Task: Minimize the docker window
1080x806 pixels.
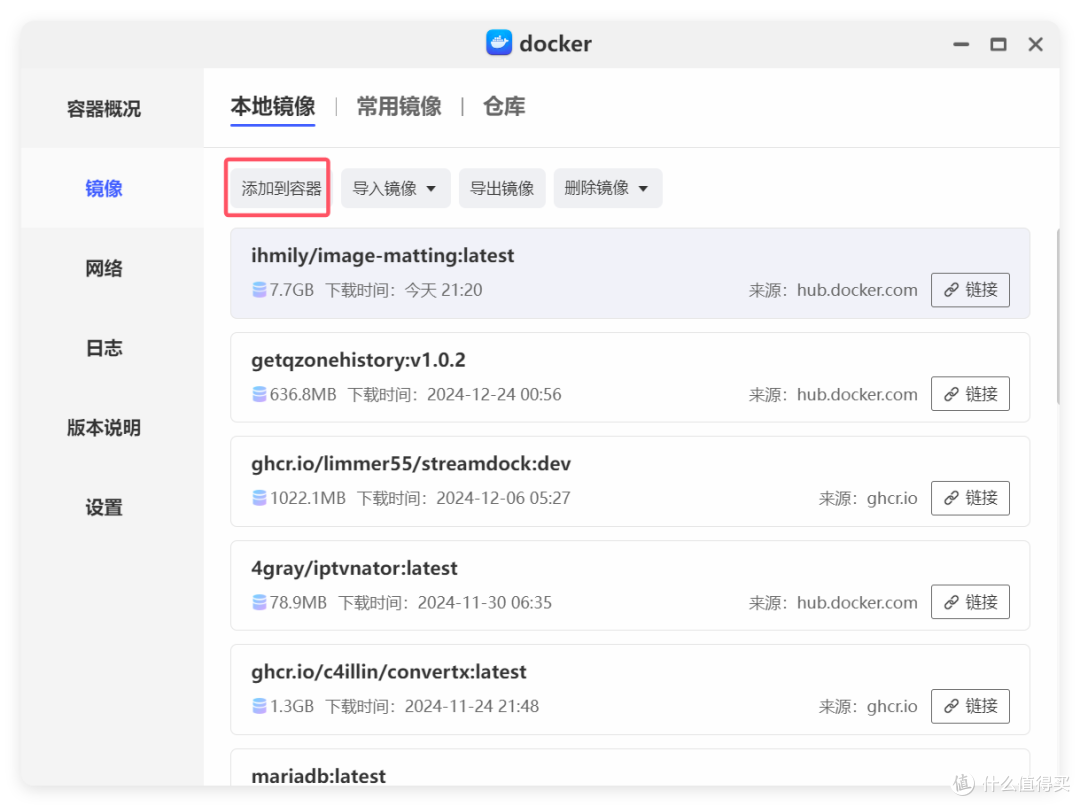Action: click(x=961, y=44)
